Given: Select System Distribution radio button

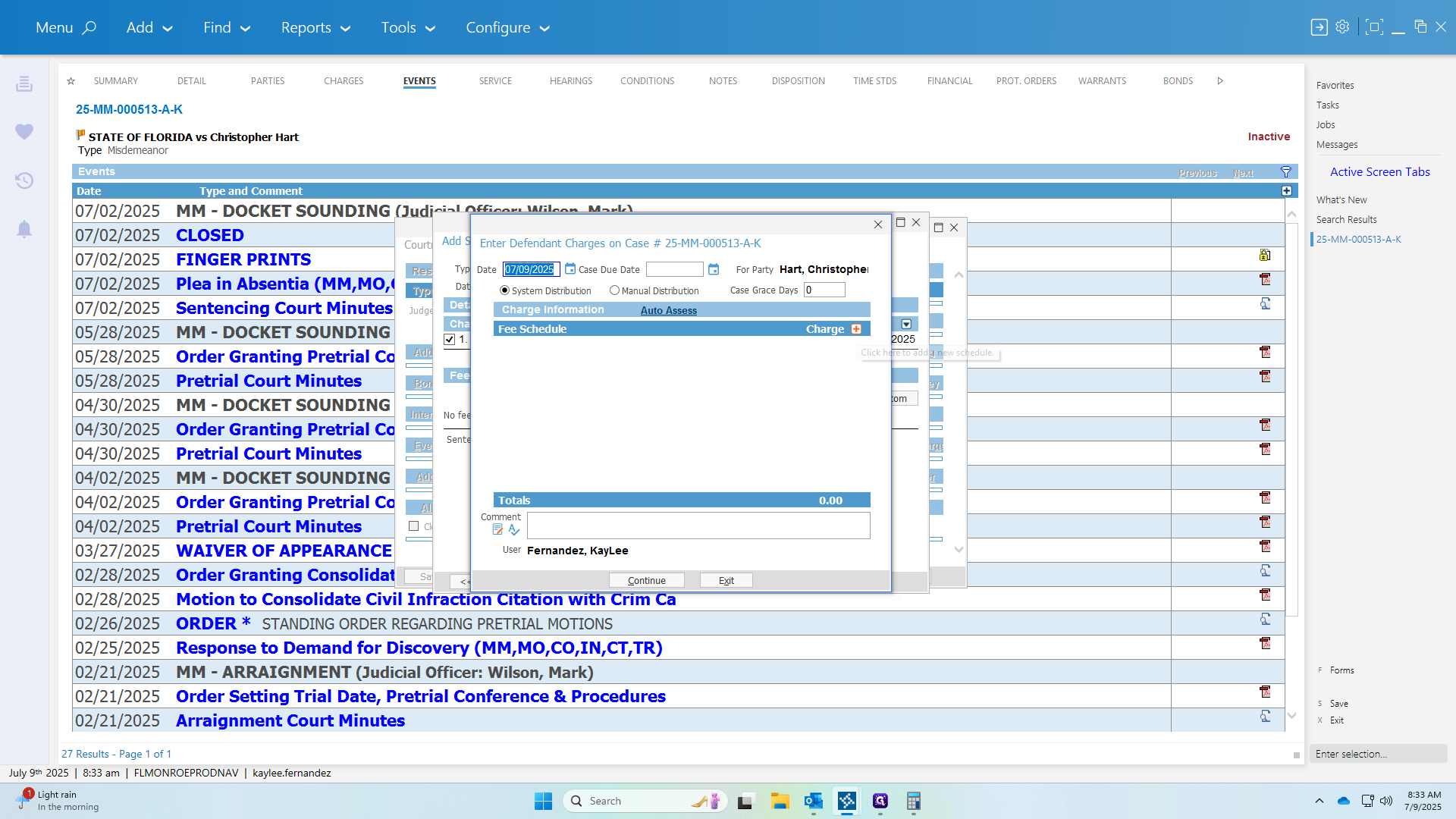Looking at the screenshot, I should tap(504, 290).
